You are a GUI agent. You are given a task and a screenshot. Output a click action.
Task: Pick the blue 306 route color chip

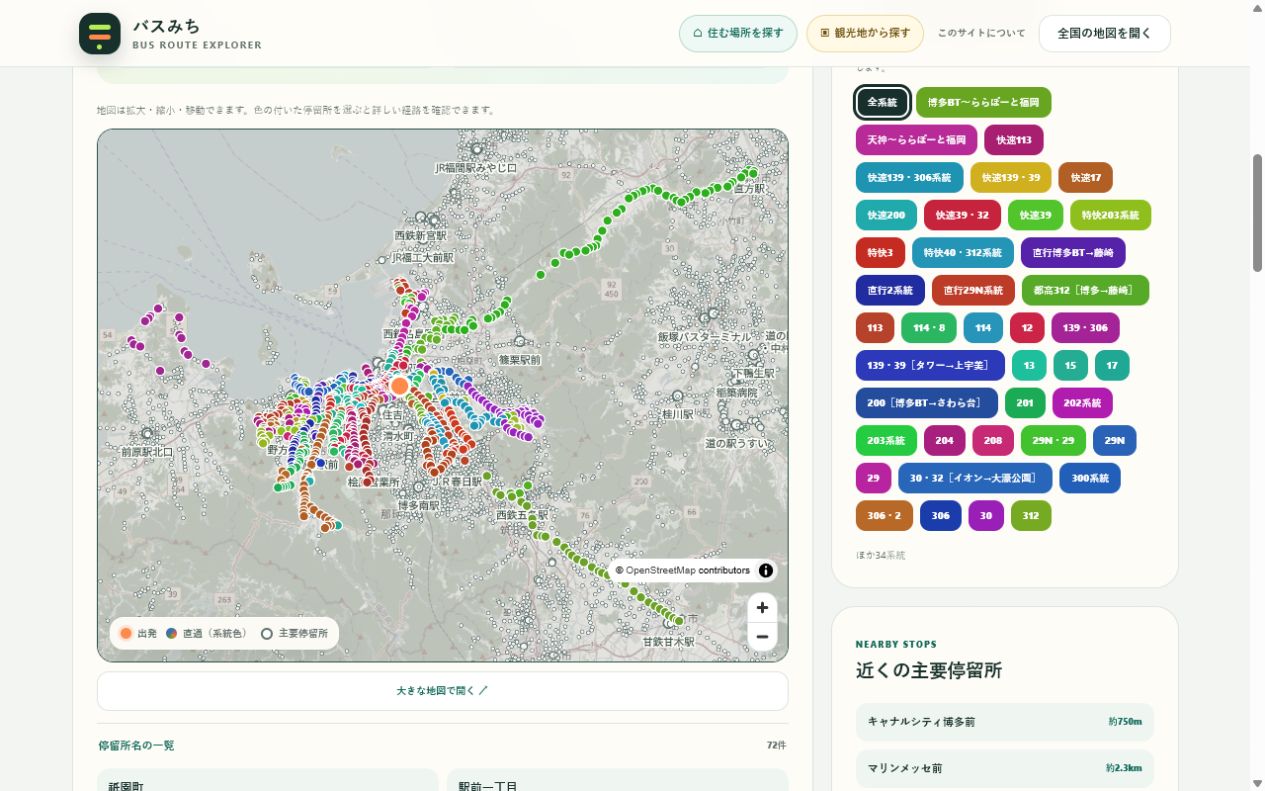tap(941, 516)
